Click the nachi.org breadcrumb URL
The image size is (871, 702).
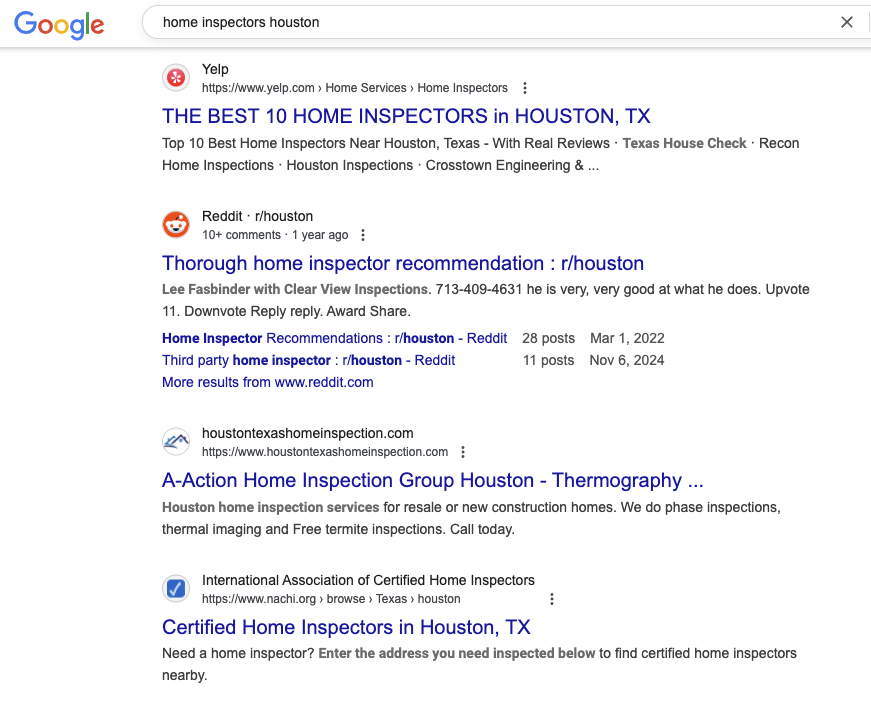[x=331, y=599]
